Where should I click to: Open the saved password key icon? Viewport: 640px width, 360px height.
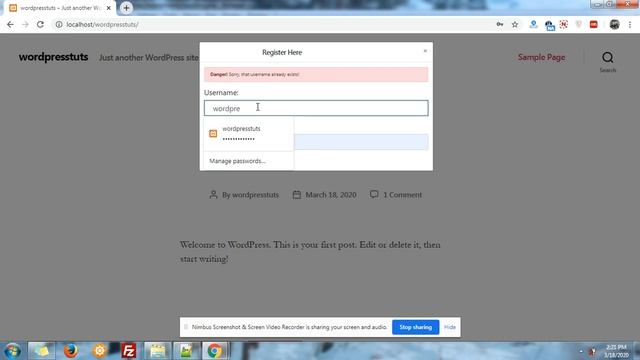500,24
